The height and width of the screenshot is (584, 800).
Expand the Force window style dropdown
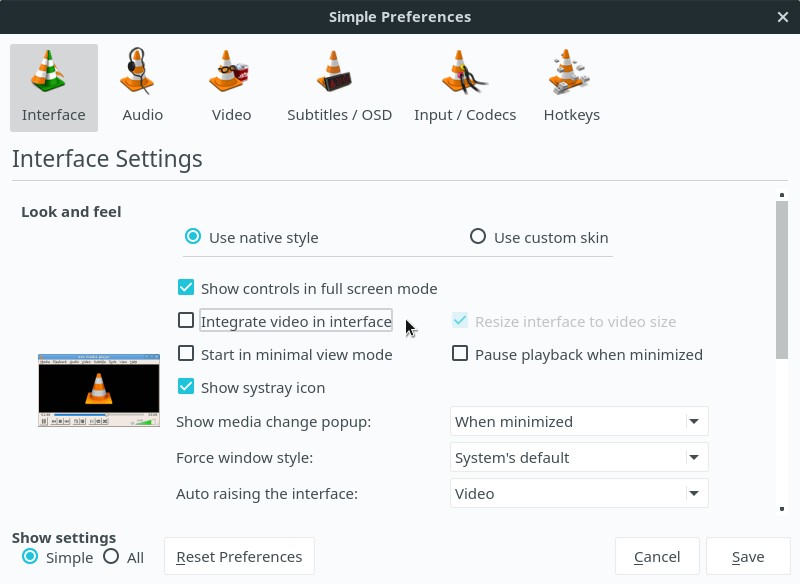(578, 457)
